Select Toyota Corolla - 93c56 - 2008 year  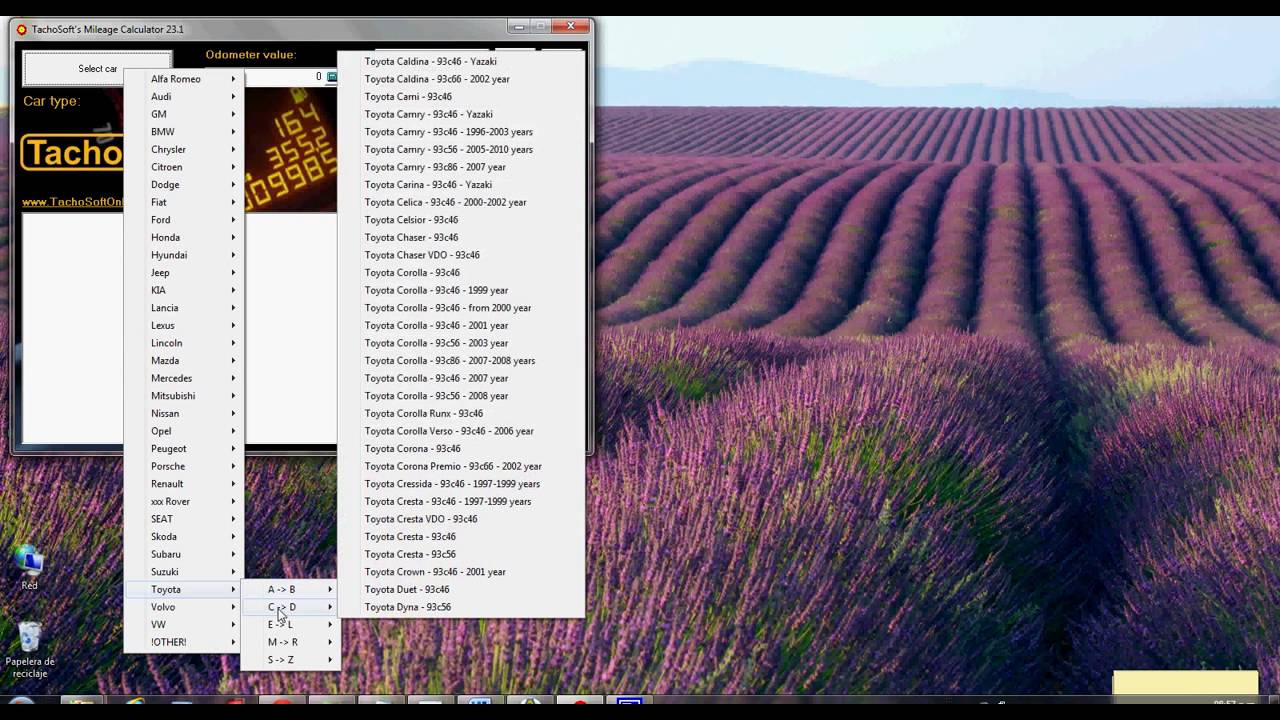tap(461, 396)
